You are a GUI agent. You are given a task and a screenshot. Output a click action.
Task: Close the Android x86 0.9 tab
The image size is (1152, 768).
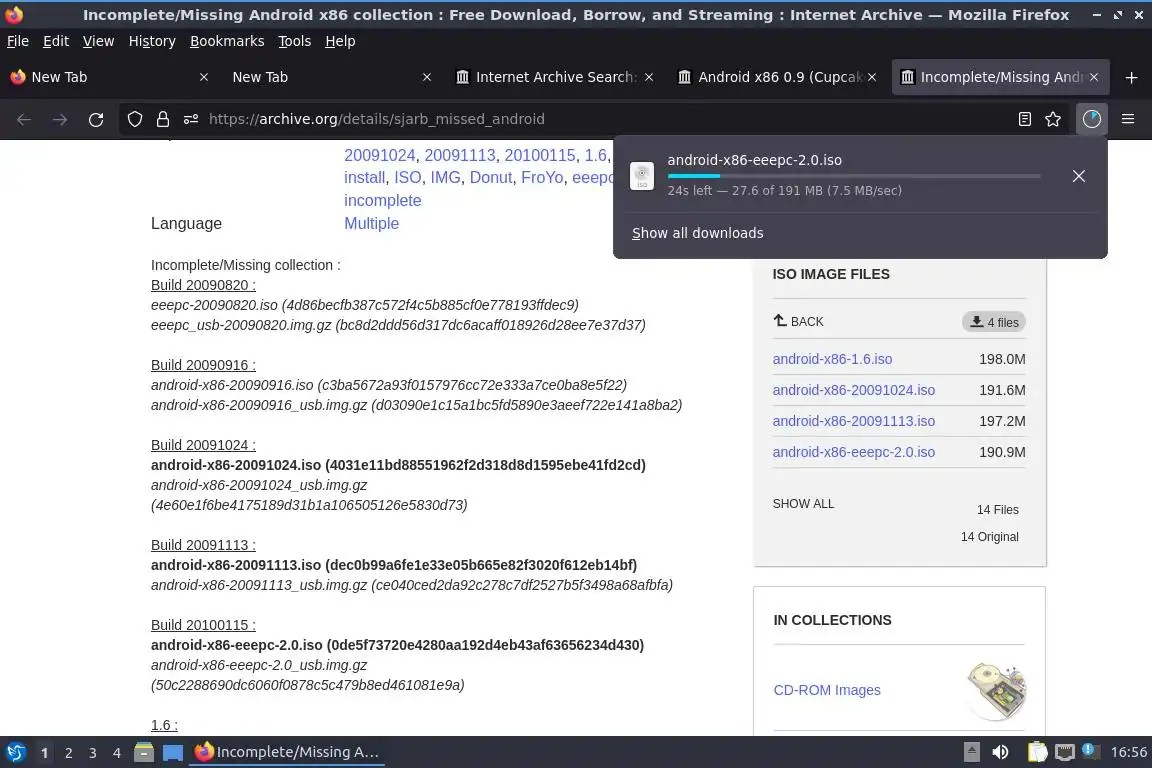871,77
